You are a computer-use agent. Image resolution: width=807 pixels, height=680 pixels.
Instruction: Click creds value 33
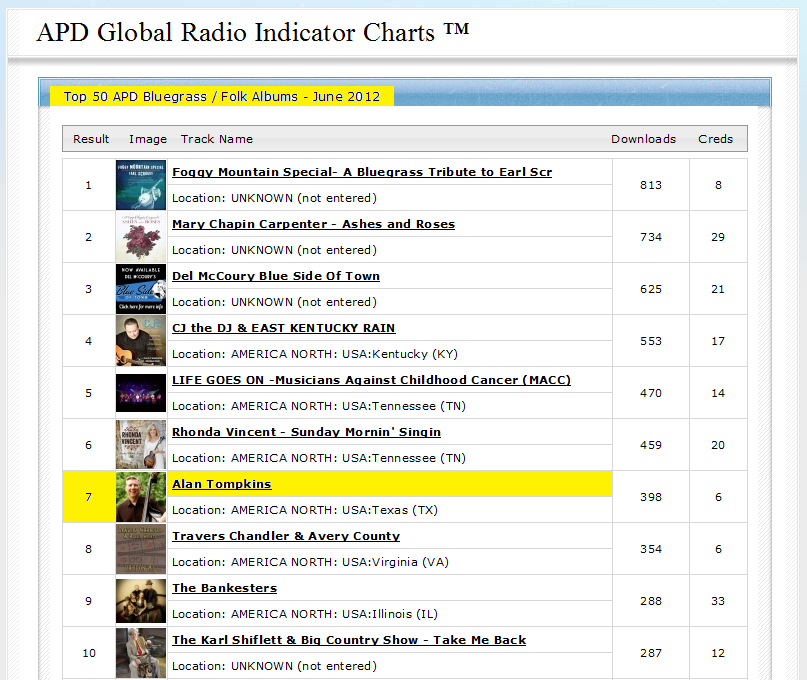click(718, 601)
